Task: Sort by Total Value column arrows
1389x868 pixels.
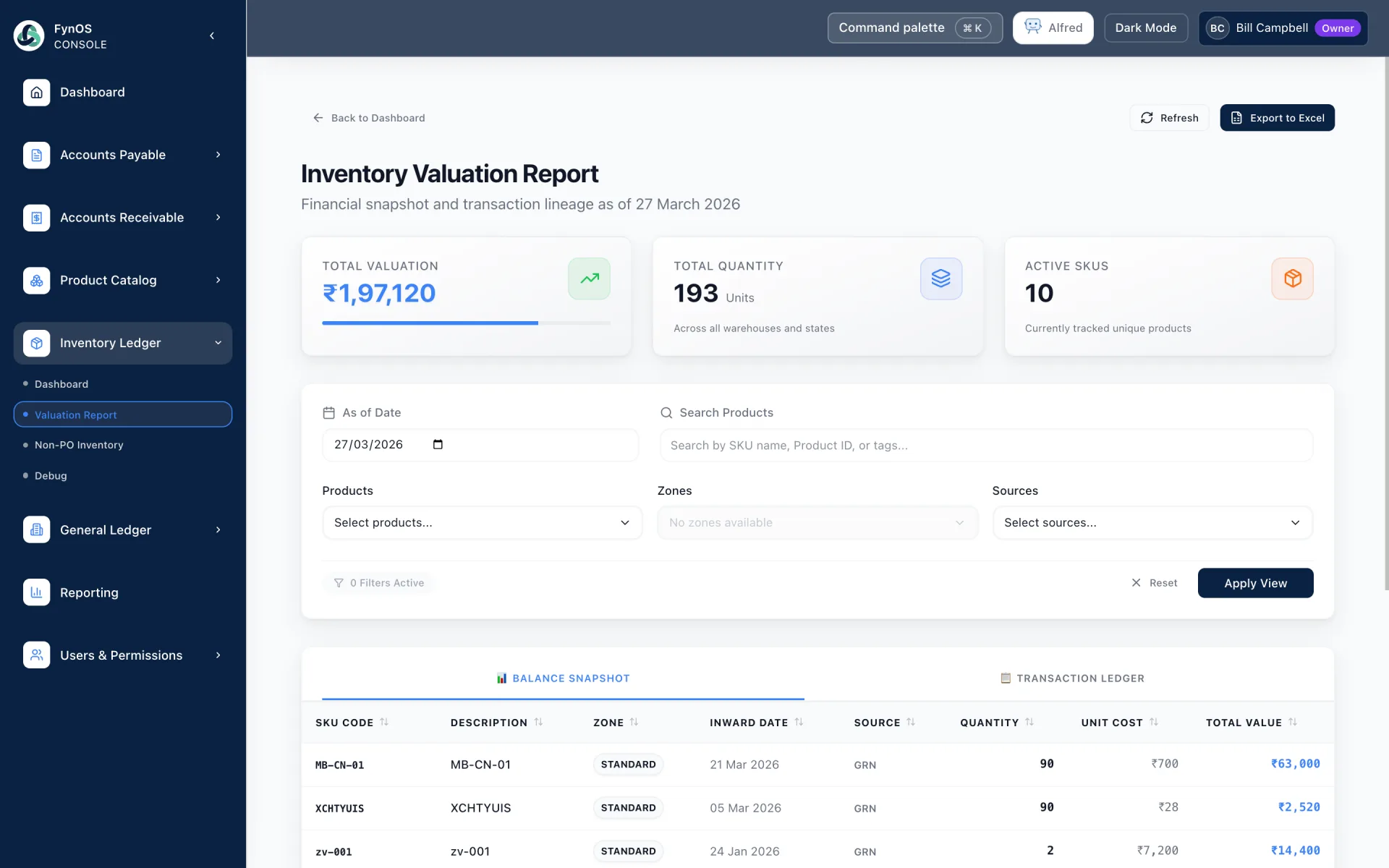Action: point(1293,722)
